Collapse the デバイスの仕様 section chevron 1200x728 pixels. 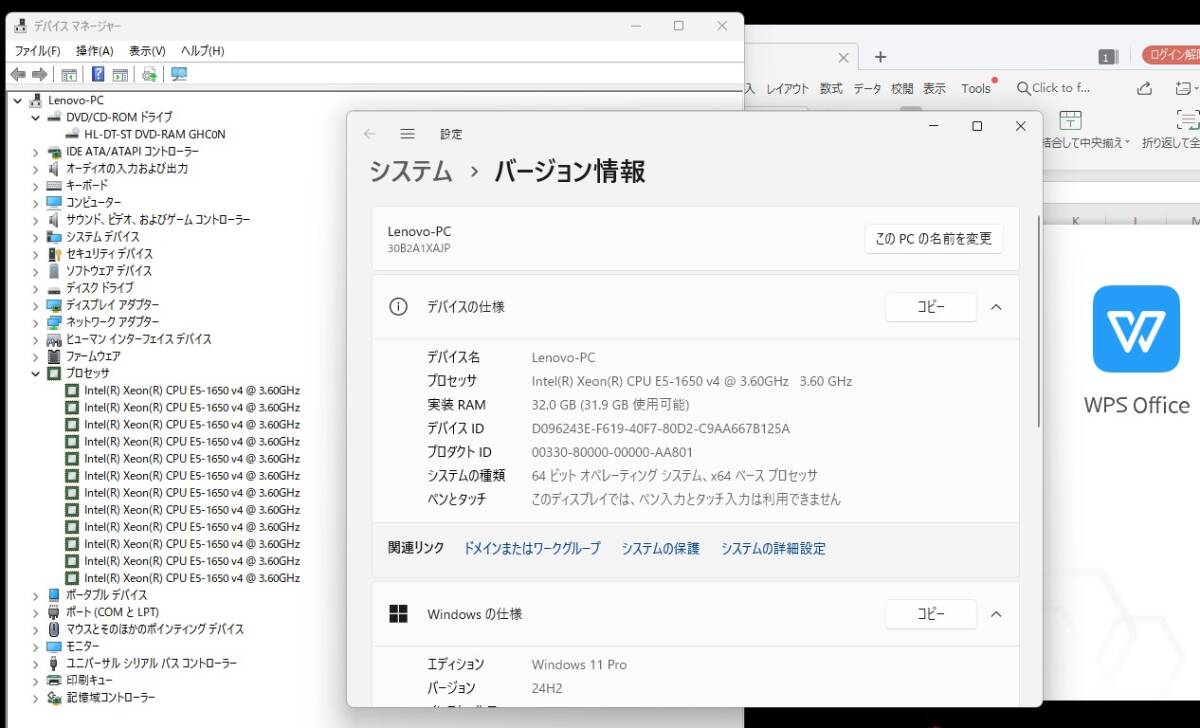click(996, 307)
